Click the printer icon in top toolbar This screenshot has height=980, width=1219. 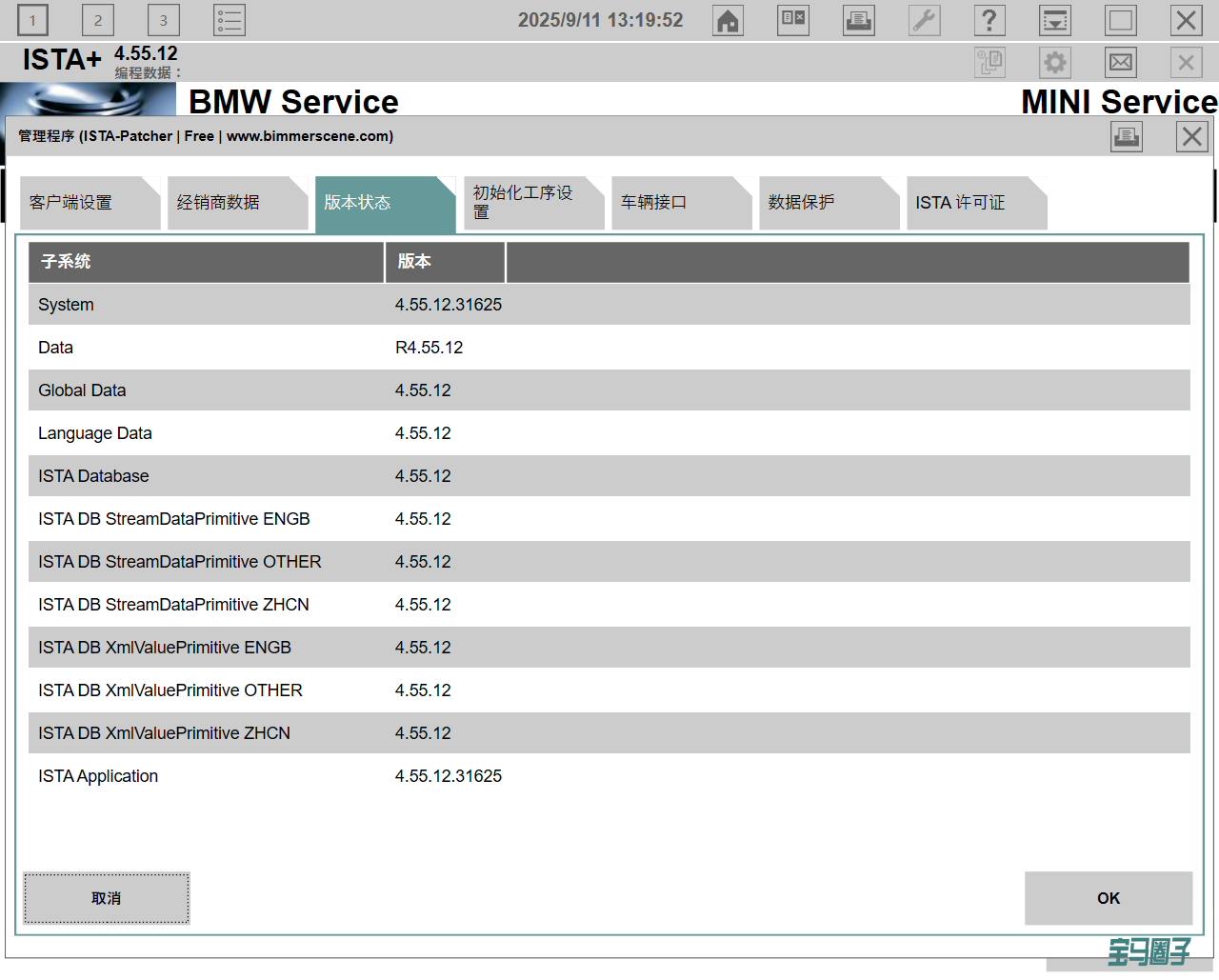pos(859,21)
